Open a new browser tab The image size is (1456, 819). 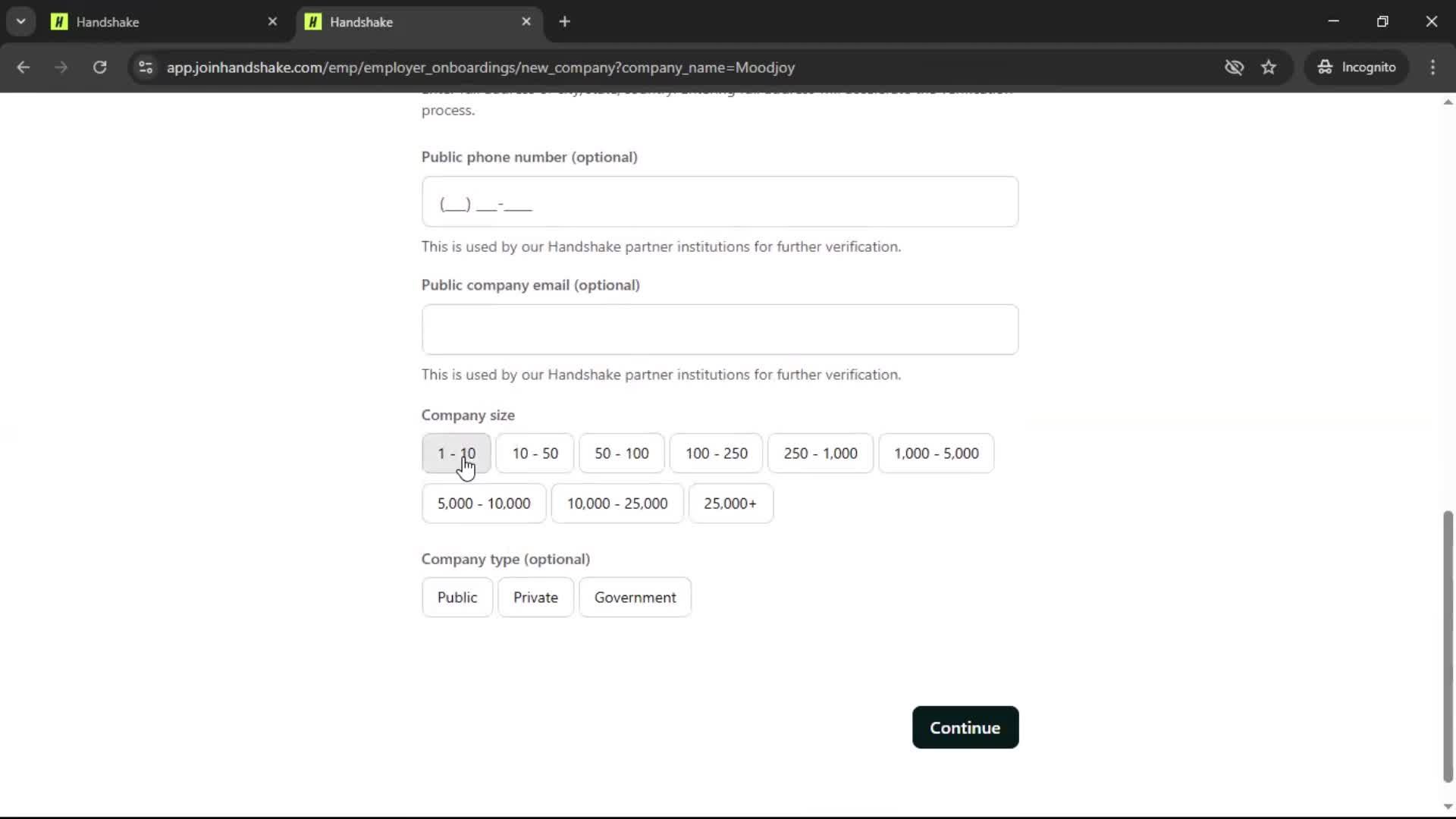564,22
